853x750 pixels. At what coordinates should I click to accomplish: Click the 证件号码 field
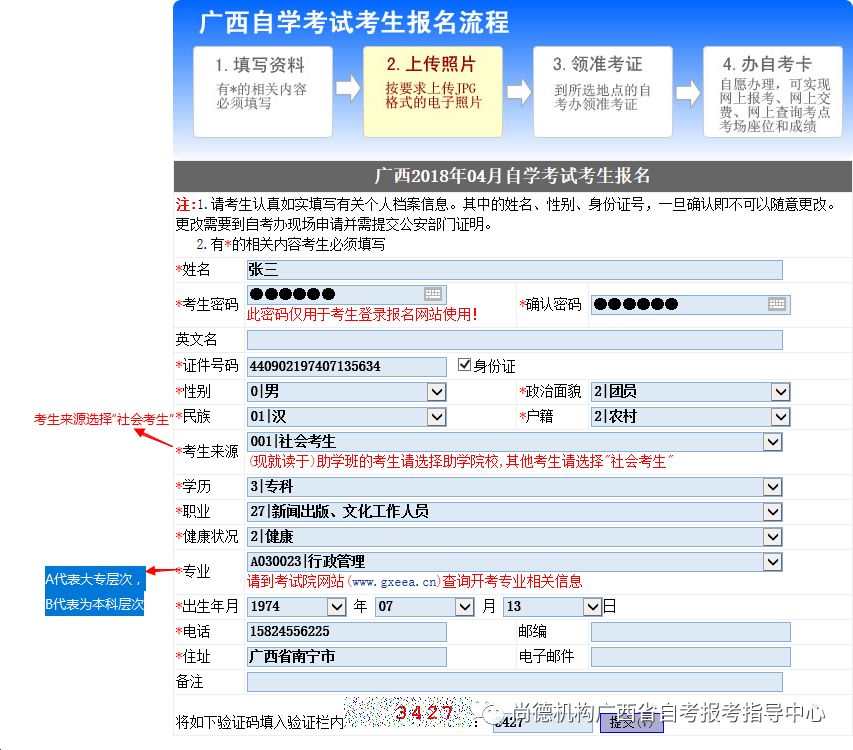347,366
